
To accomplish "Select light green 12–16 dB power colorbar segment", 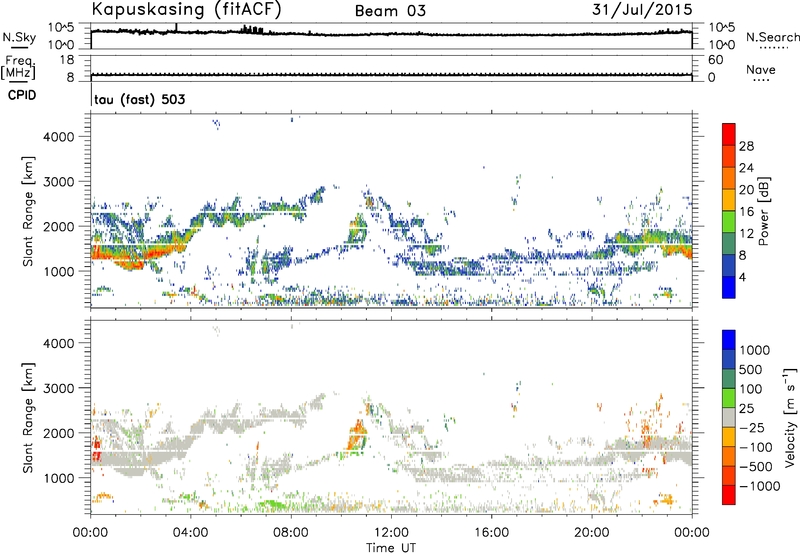I will [729, 222].
